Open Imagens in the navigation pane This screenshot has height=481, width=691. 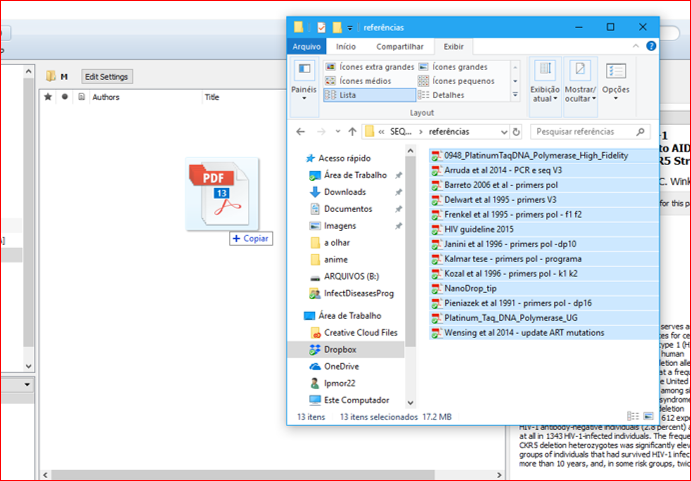[340, 226]
